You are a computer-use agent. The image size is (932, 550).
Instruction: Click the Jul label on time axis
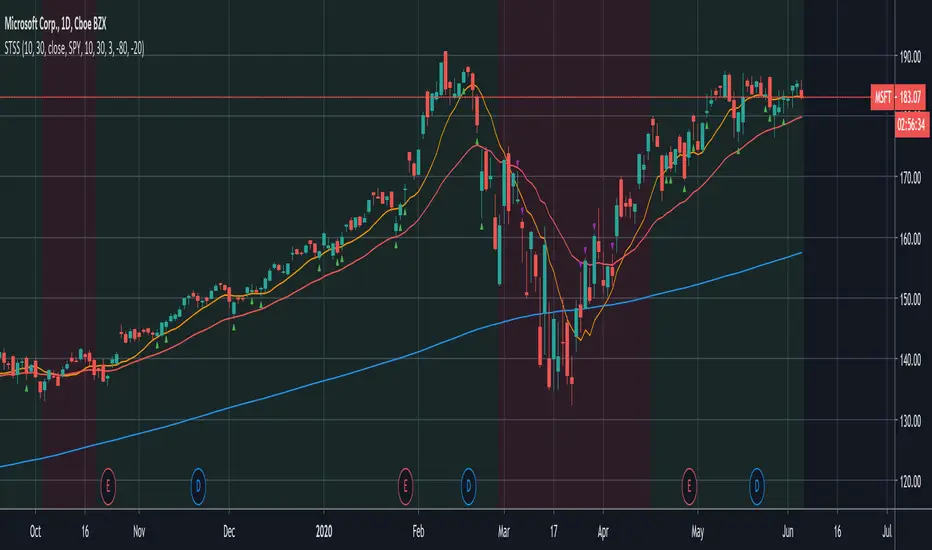click(887, 531)
